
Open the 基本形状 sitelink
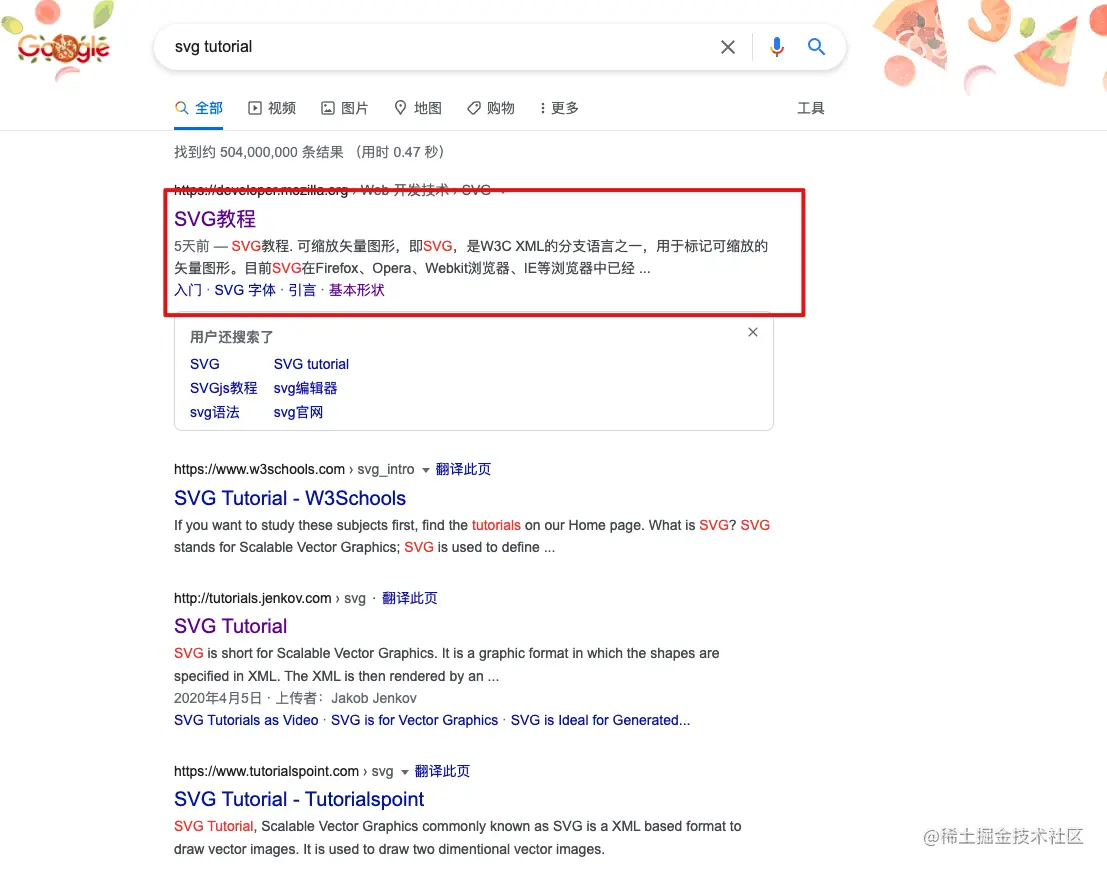[x=357, y=290]
